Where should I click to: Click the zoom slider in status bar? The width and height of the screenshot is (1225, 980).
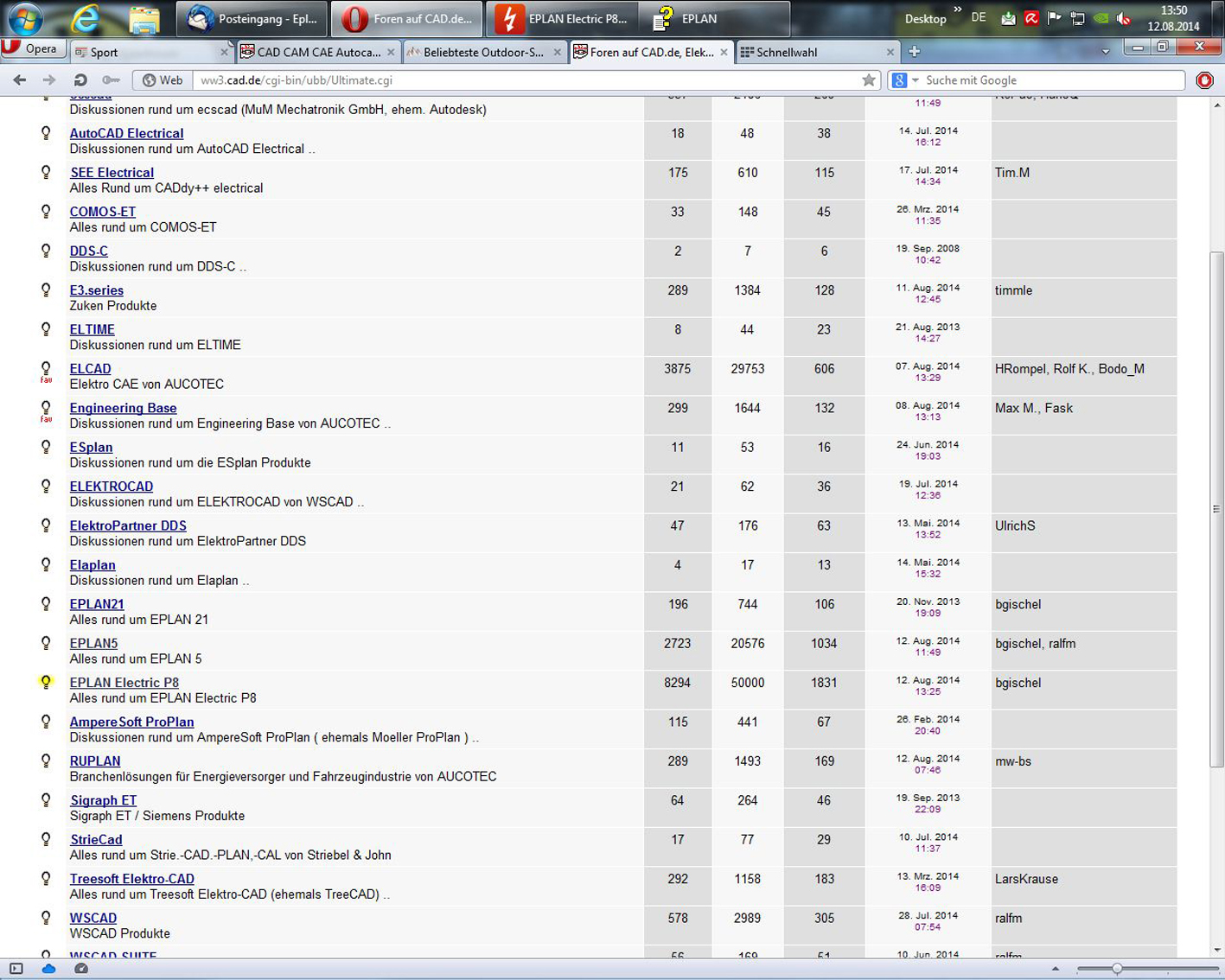(x=1117, y=969)
